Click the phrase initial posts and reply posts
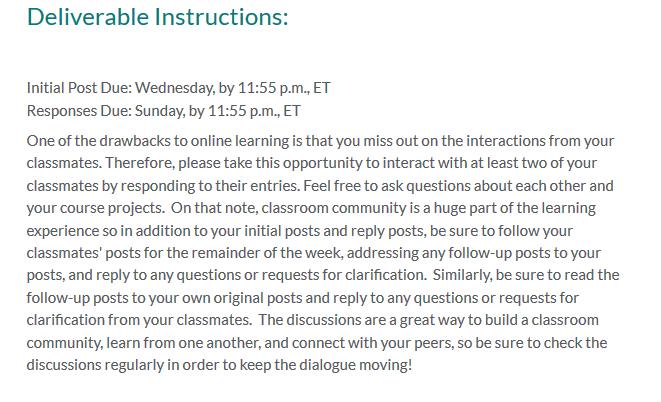661x402 pixels. (x=335, y=231)
